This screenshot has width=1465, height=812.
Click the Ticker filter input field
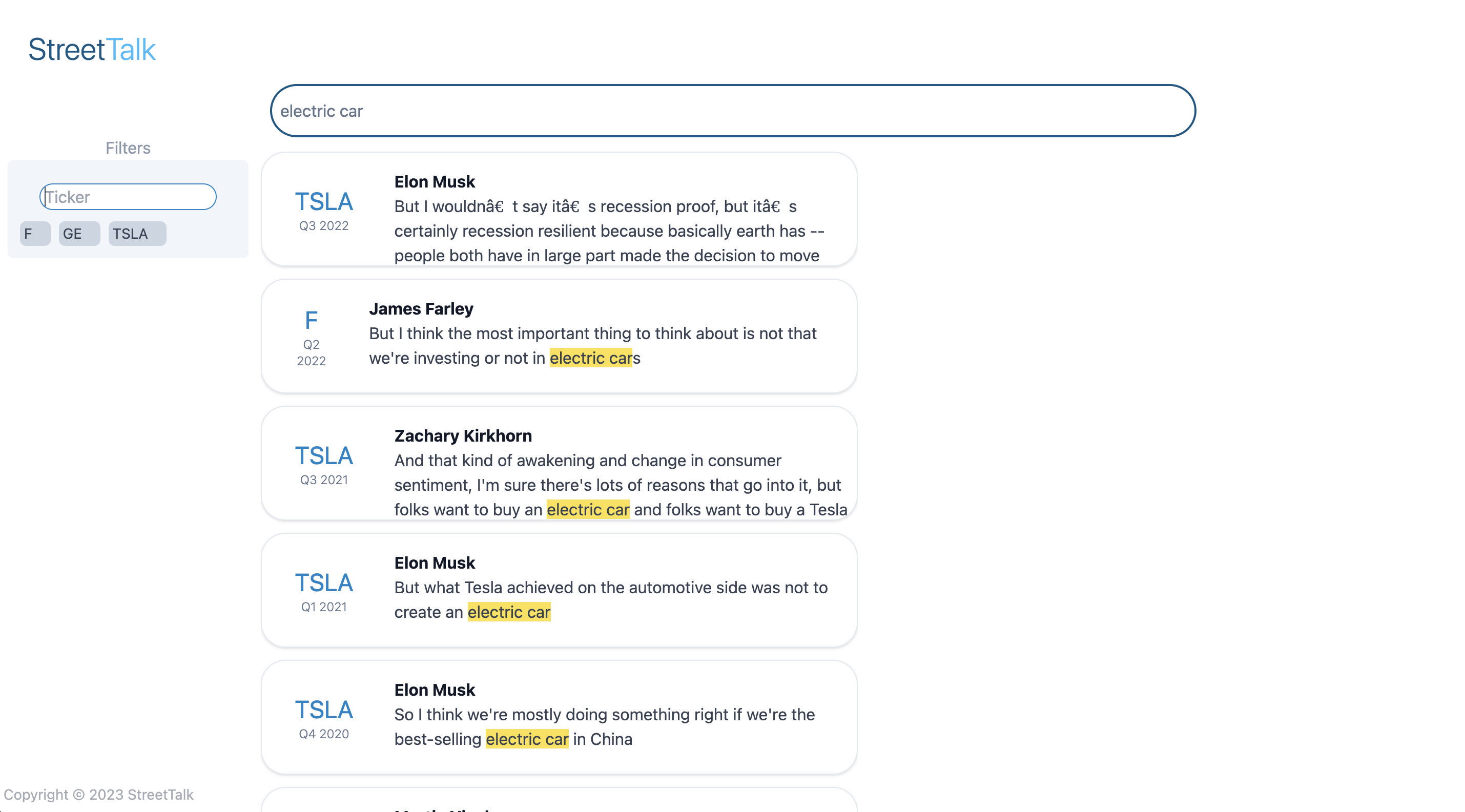pos(129,197)
